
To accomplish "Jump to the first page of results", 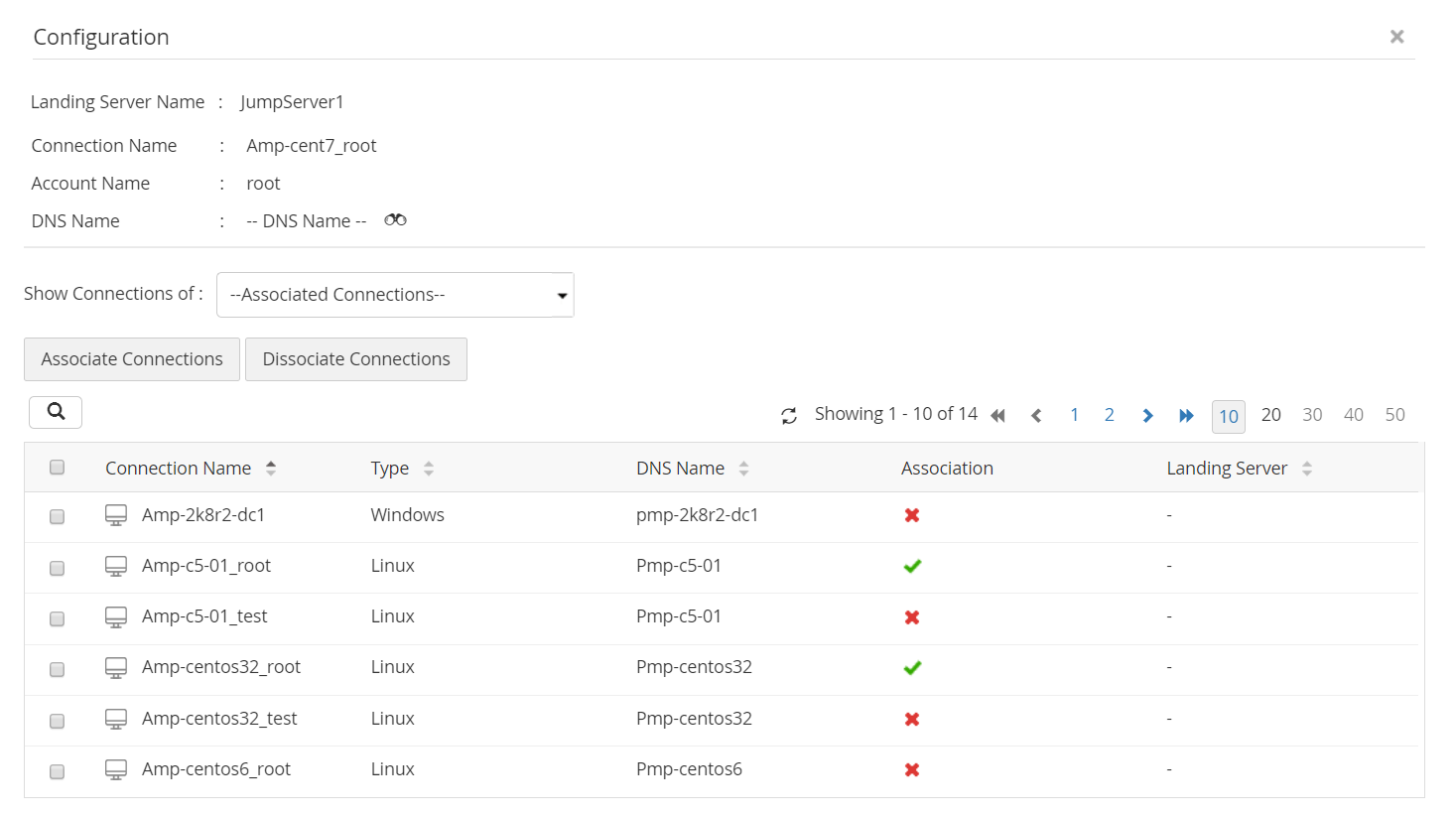I will [998, 416].
